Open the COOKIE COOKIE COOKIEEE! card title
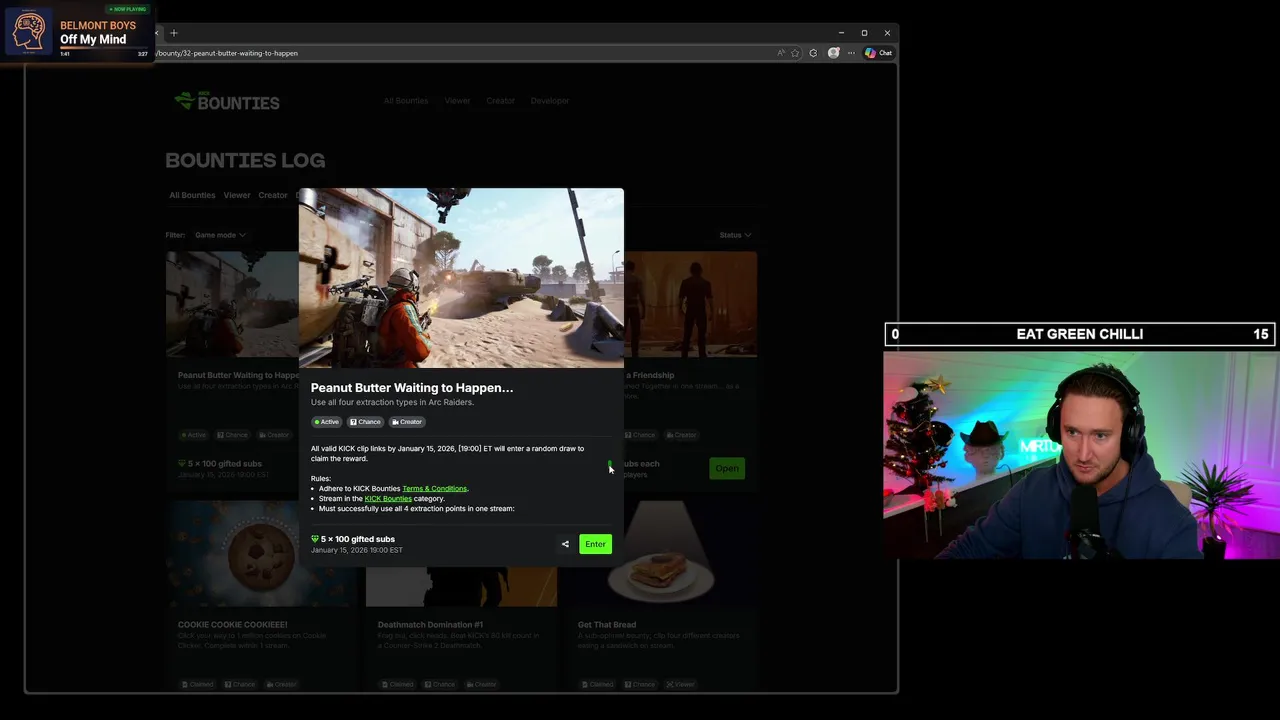This screenshot has width=1280, height=720. tap(232, 625)
